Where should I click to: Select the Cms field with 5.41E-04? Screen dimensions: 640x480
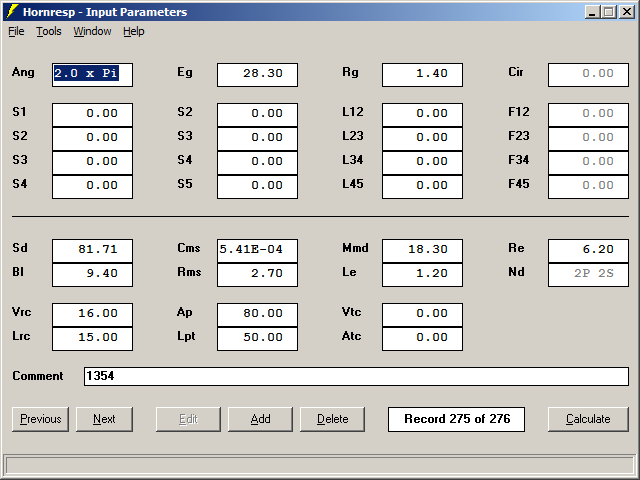(257, 250)
